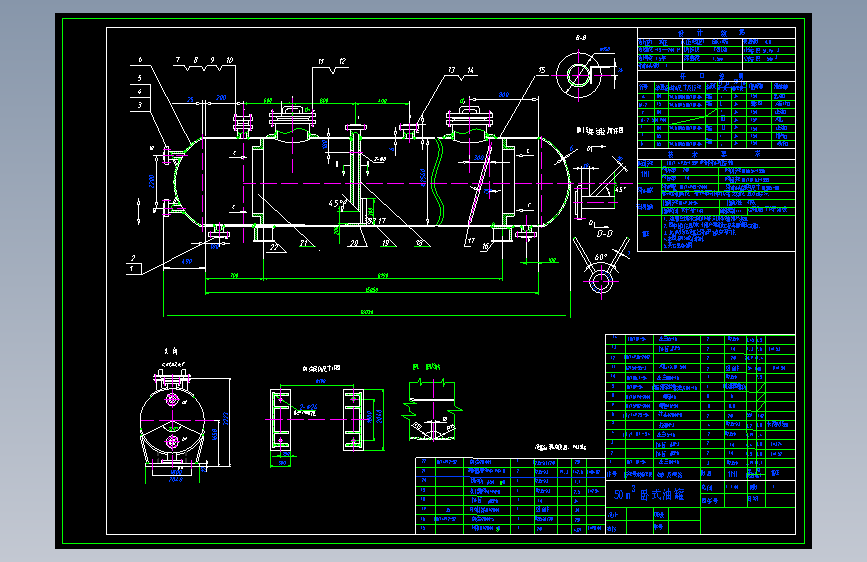Select part callout number 13

click(x=452, y=70)
